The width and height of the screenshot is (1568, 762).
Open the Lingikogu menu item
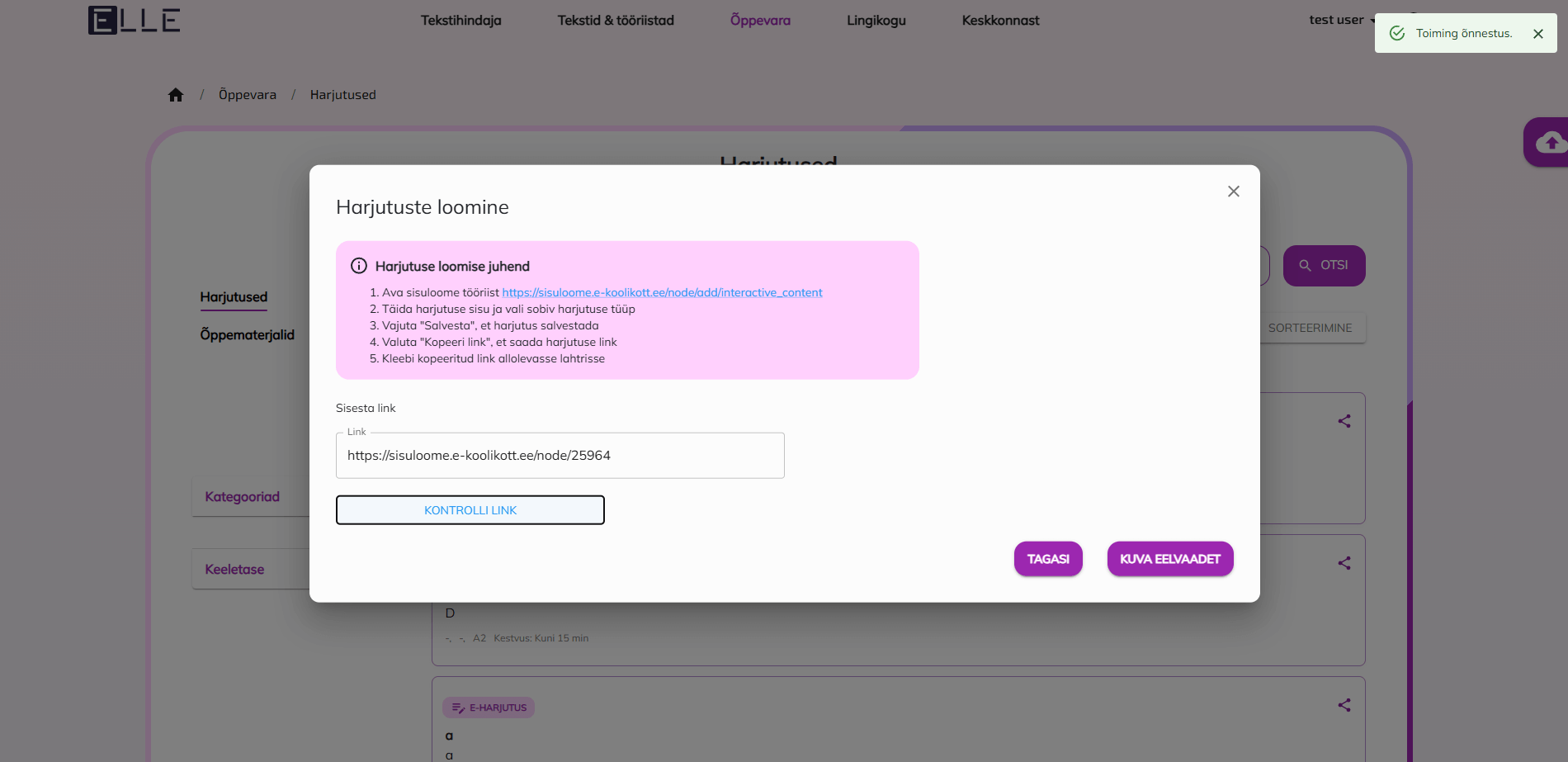point(876,20)
